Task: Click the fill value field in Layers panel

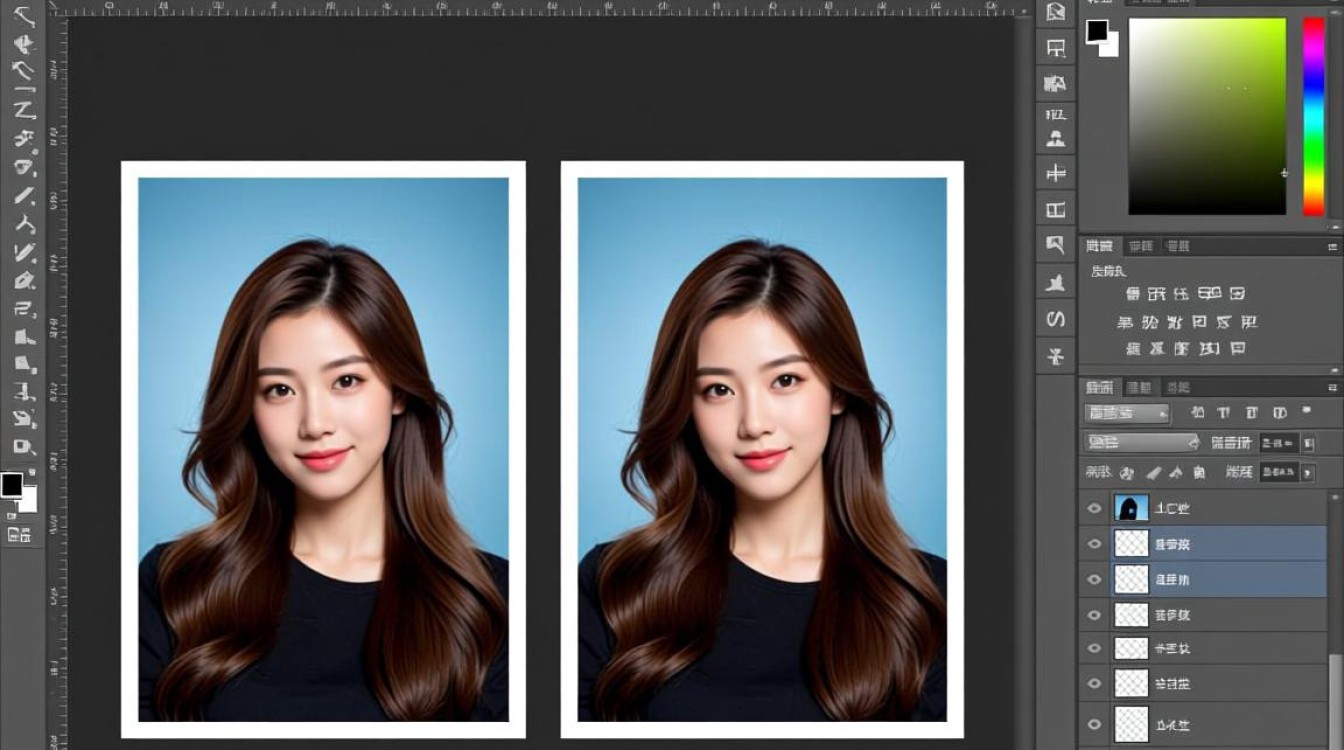Action: tap(1279, 472)
